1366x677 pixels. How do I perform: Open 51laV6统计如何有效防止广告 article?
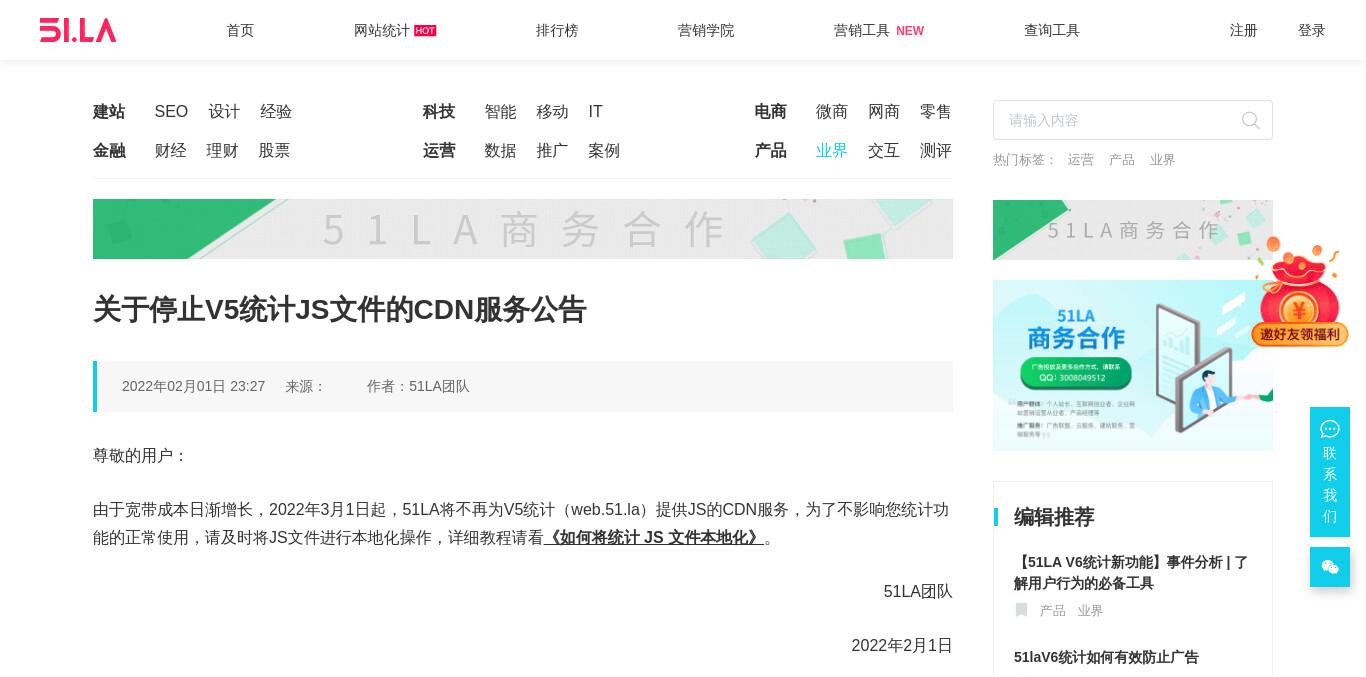pyautogui.click(x=1106, y=658)
